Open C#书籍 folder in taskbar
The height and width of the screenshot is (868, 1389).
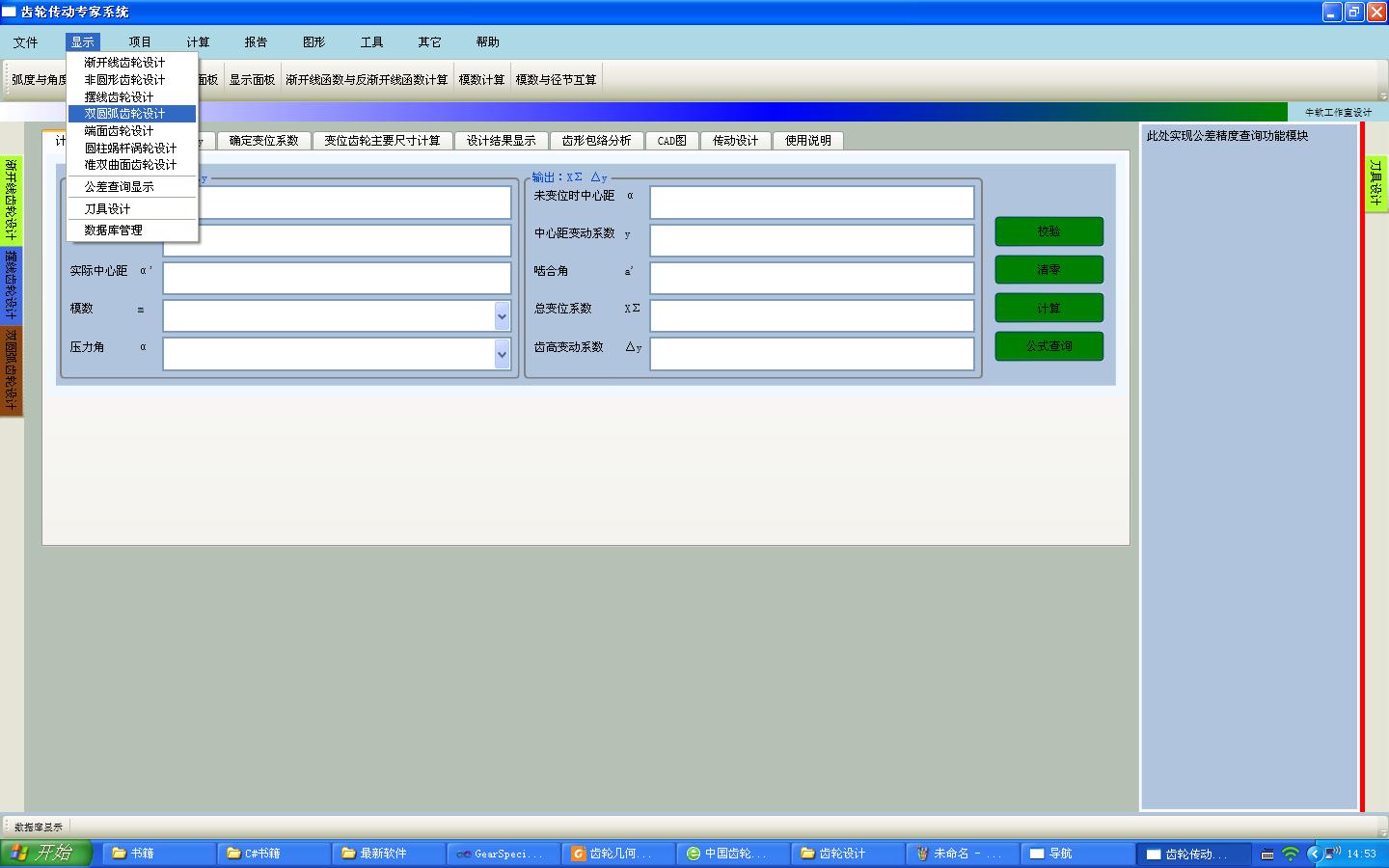point(273,854)
